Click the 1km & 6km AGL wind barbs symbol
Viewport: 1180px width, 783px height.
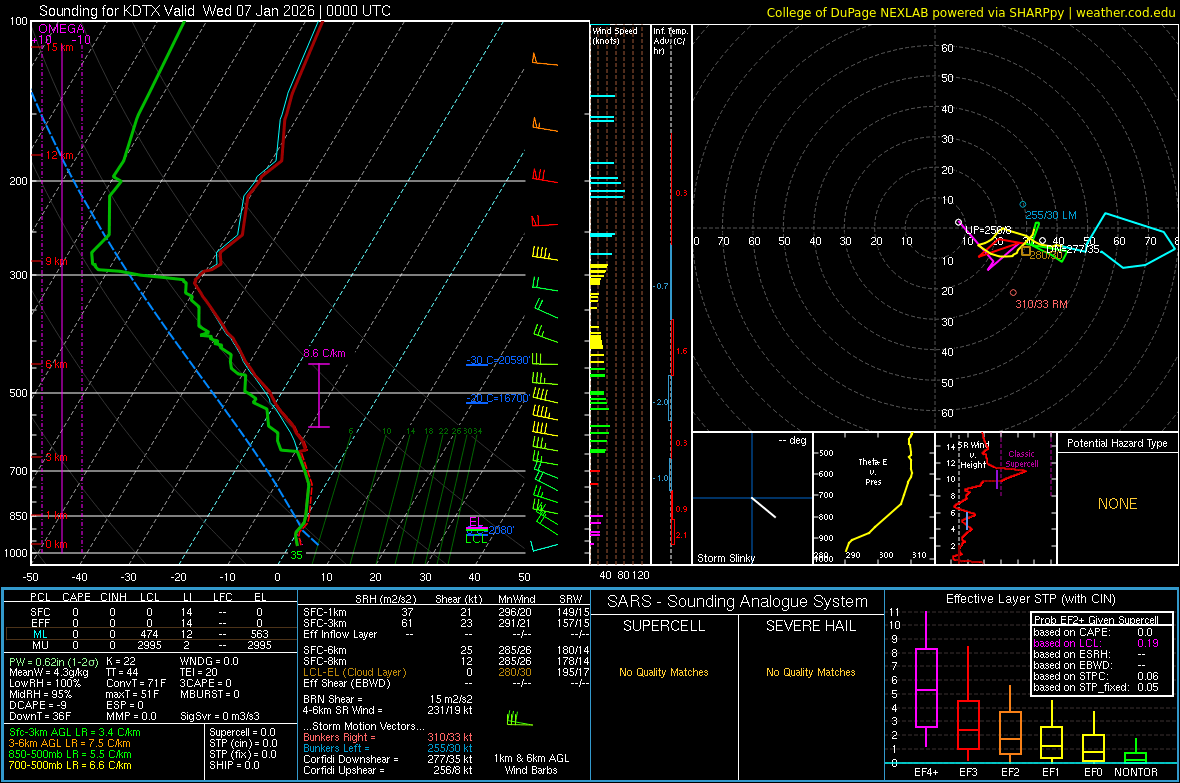coord(519,719)
